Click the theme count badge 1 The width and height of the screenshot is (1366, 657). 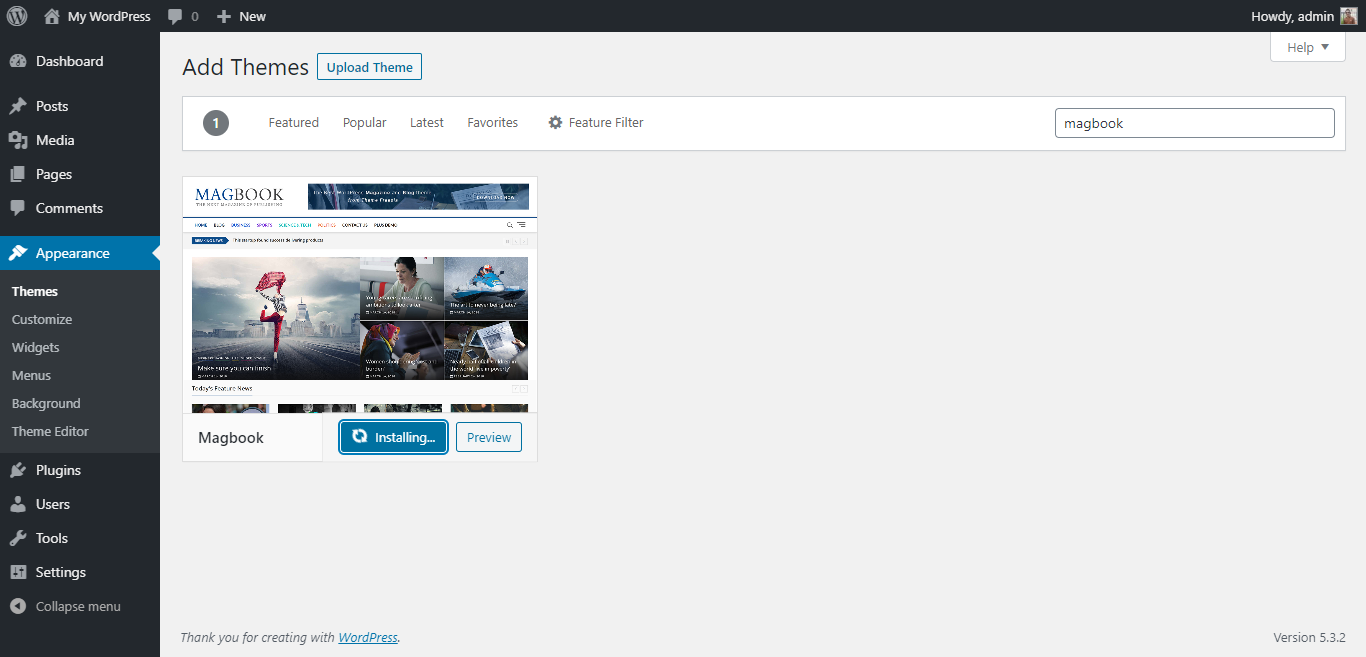tap(216, 123)
